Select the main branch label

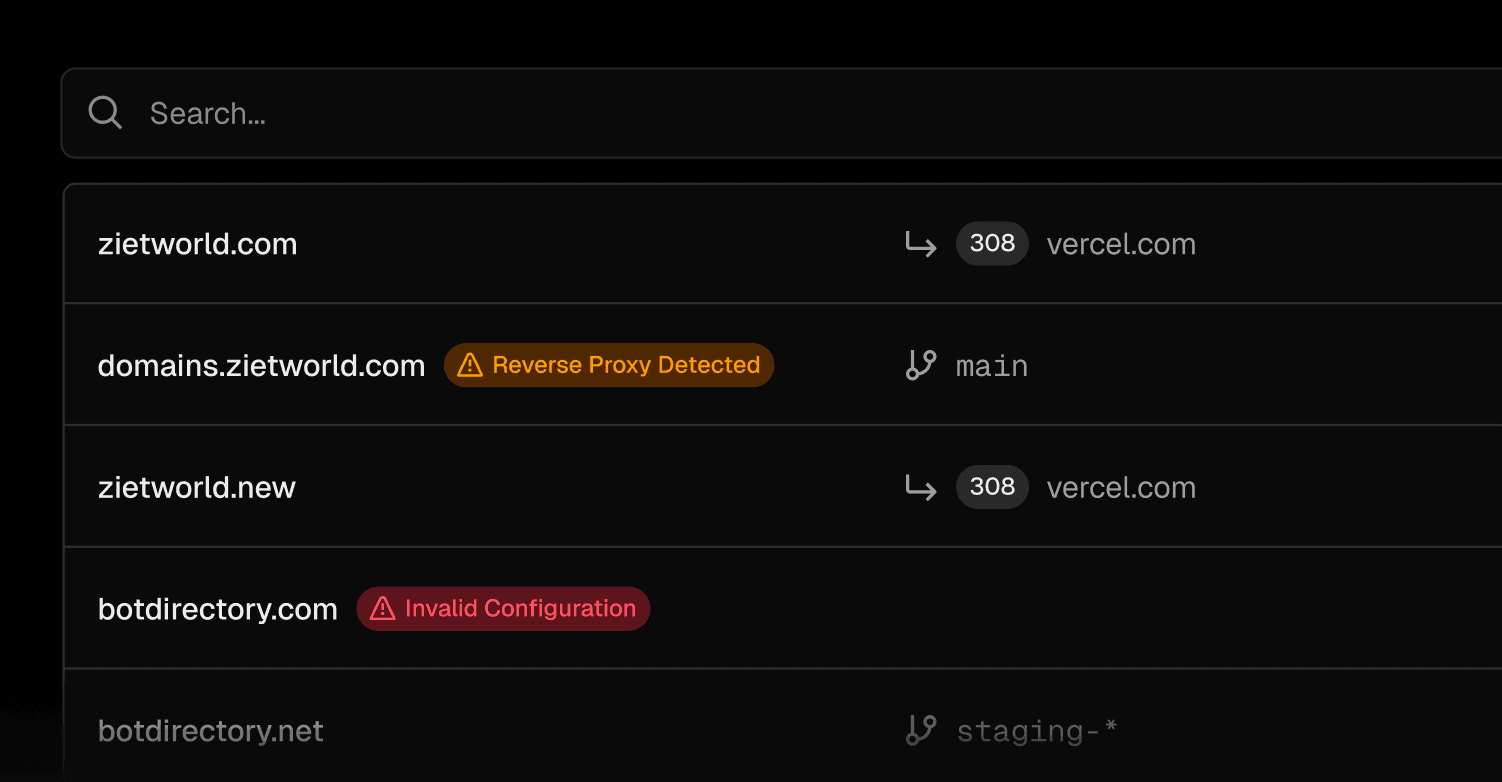tap(992, 366)
